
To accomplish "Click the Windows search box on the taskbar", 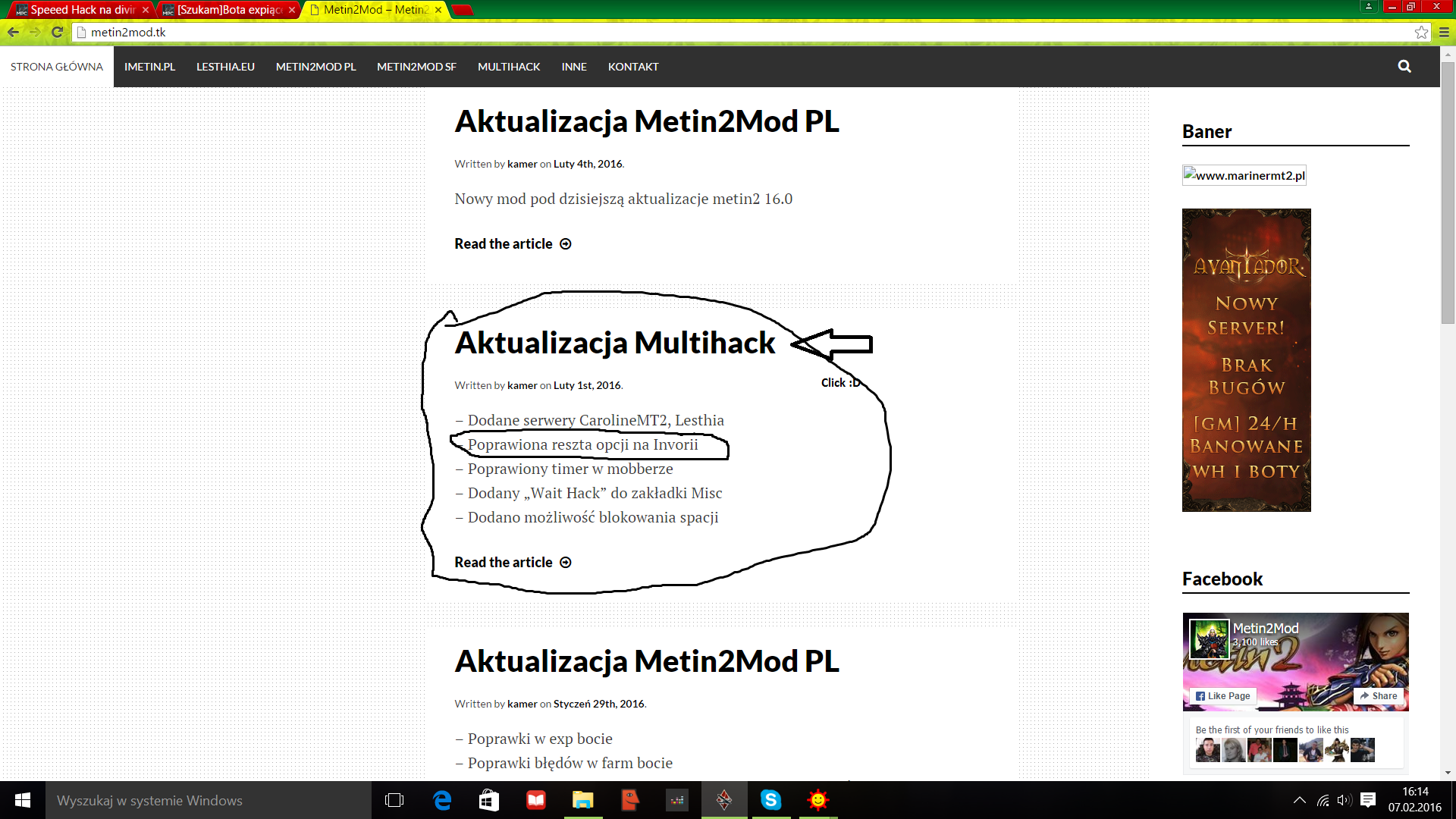I will click(x=209, y=800).
